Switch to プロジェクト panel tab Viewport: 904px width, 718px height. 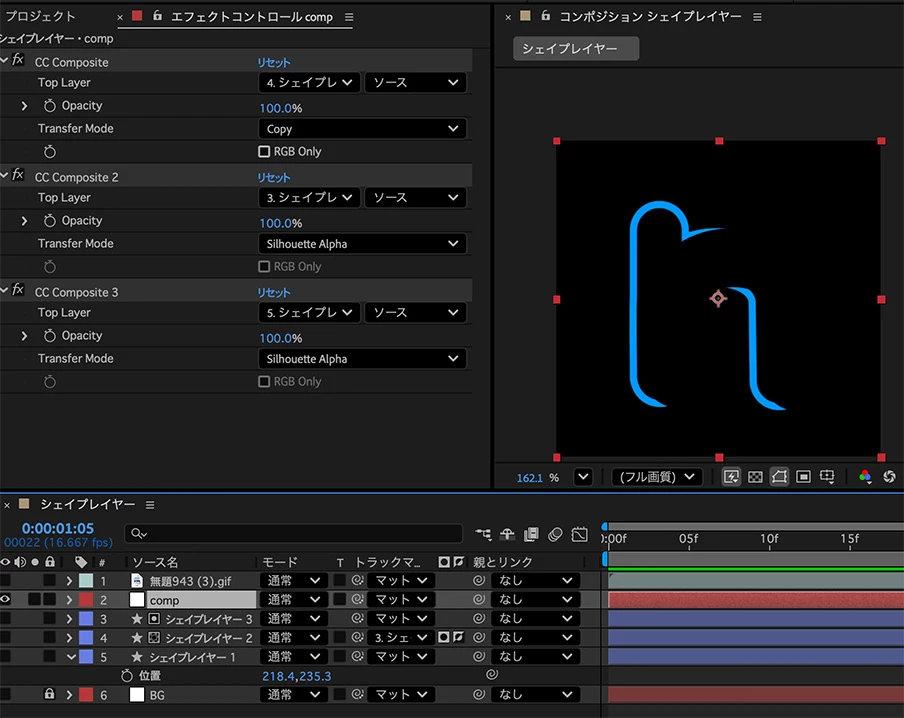(x=40, y=16)
